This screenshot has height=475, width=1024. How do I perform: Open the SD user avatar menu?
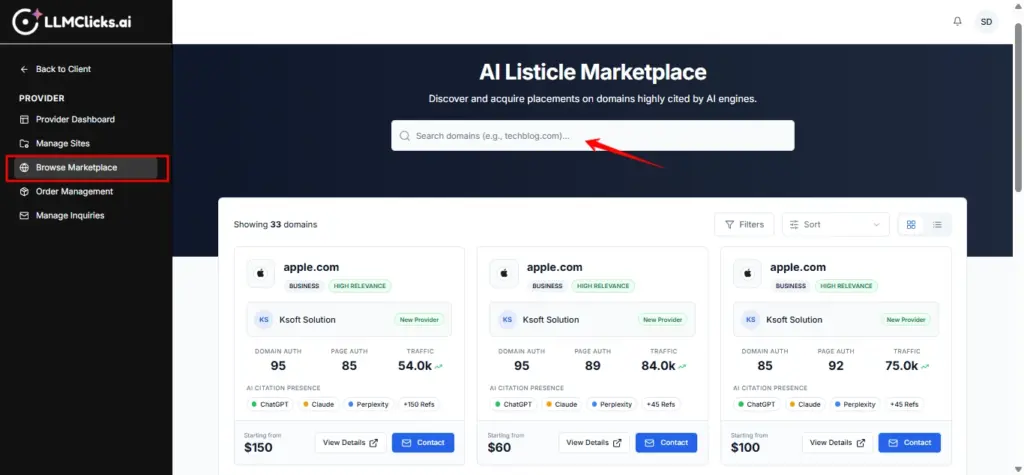pyautogui.click(x=987, y=21)
